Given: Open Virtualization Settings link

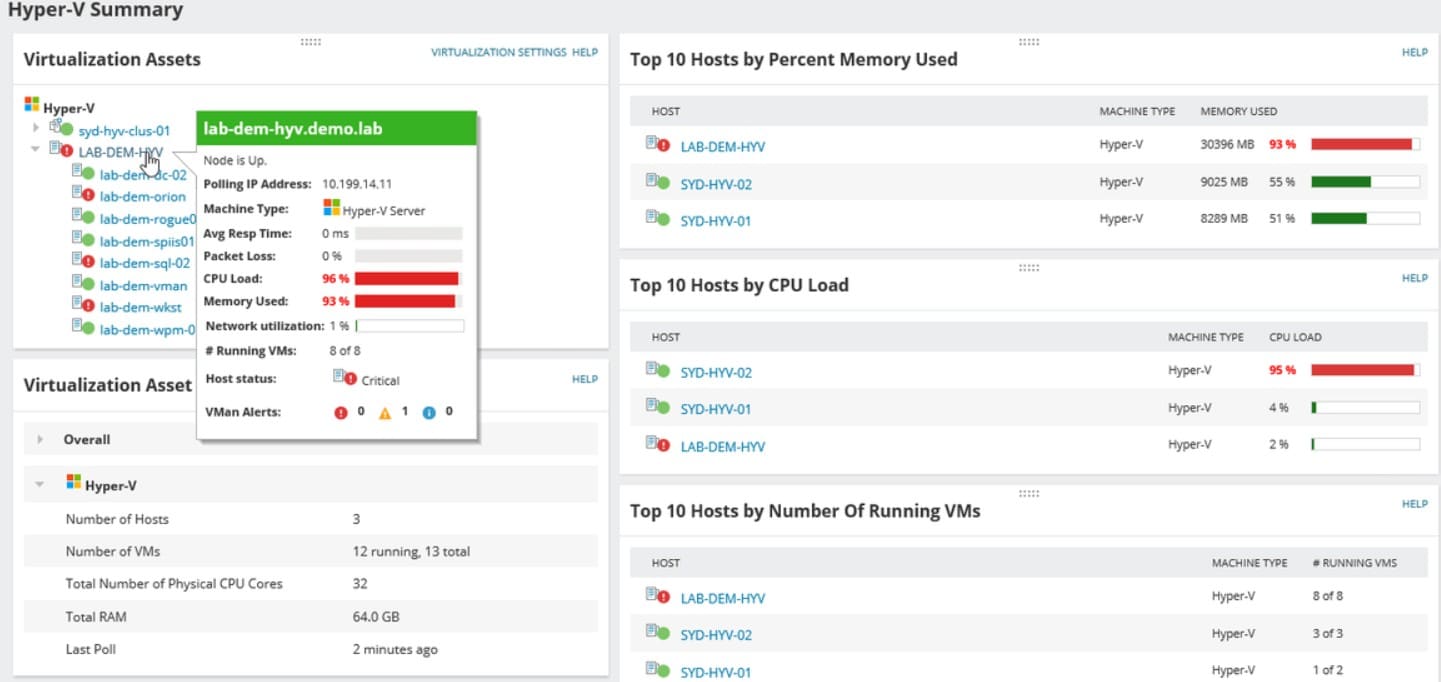Looking at the screenshot, I should [499, 52].
